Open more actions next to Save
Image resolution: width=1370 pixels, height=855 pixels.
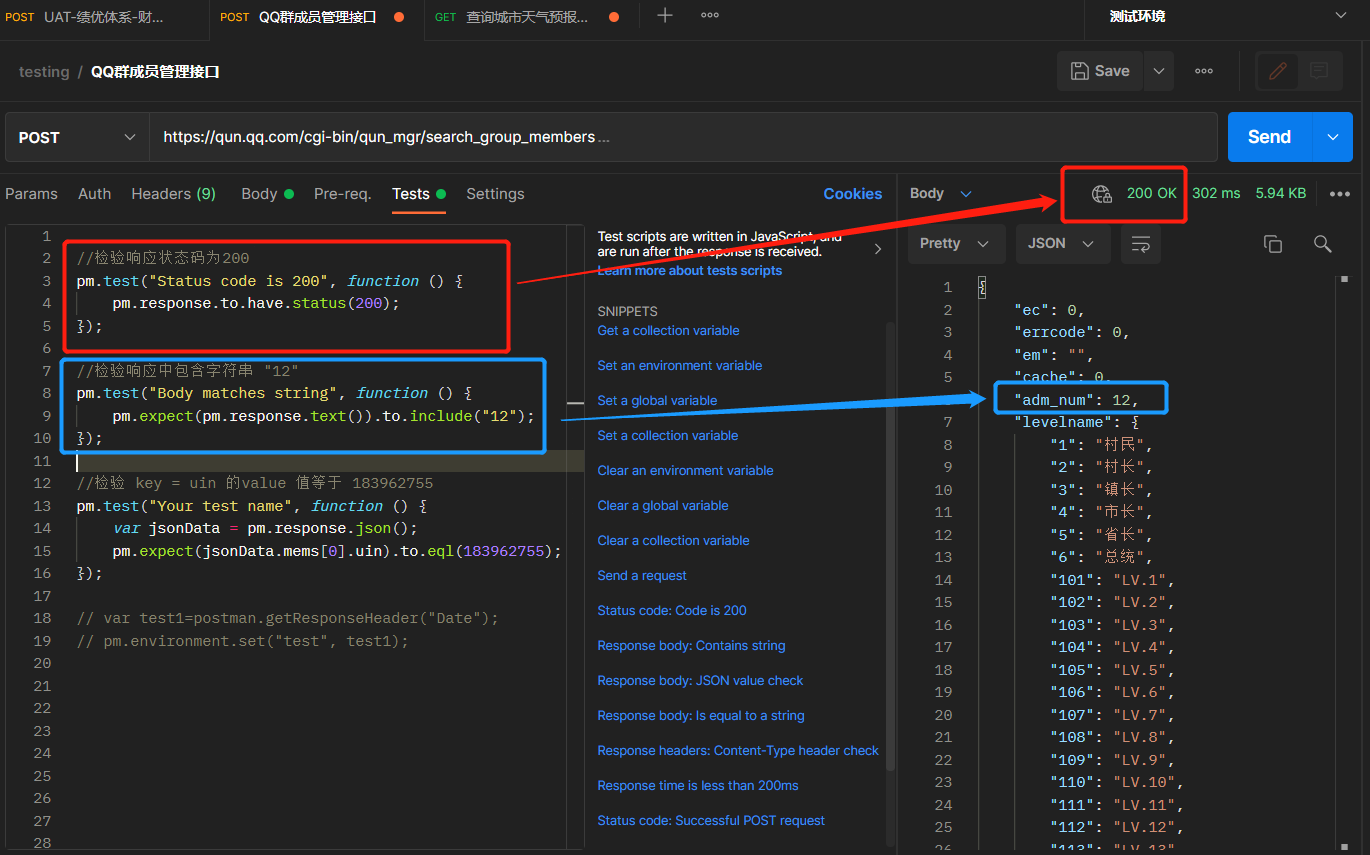pos(1204,71)
